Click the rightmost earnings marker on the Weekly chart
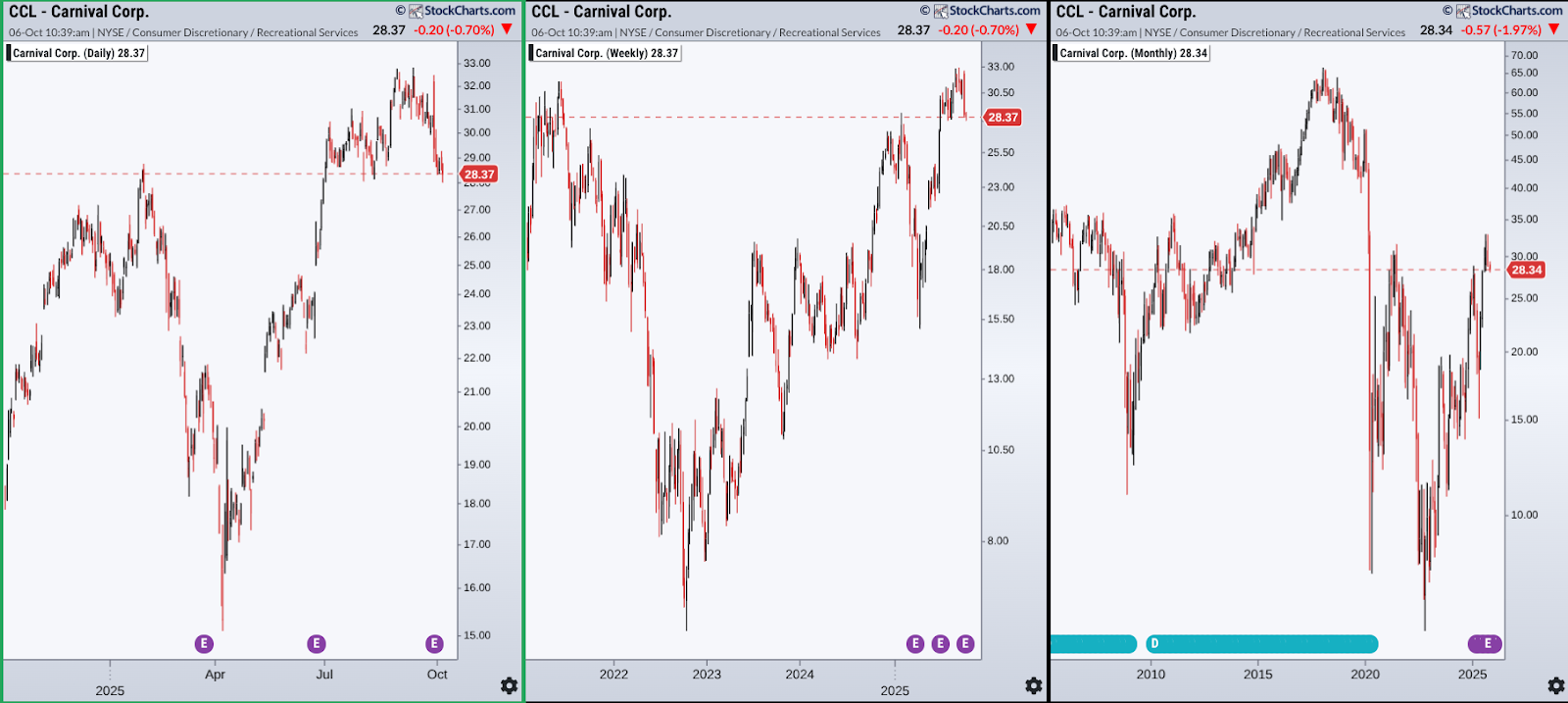This screenshot has width=1568, height=703. pos(965,643)
